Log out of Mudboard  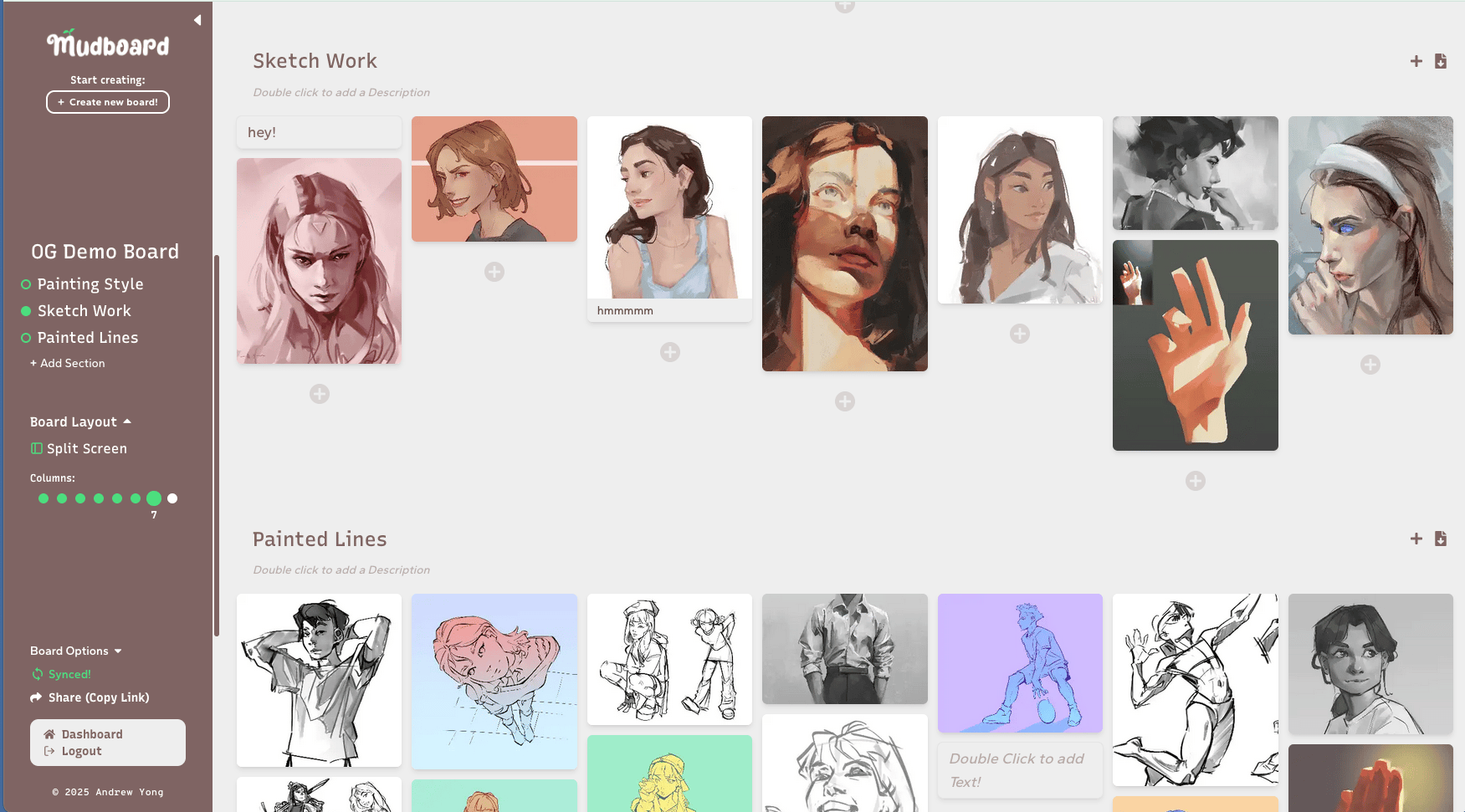point(73,751)
